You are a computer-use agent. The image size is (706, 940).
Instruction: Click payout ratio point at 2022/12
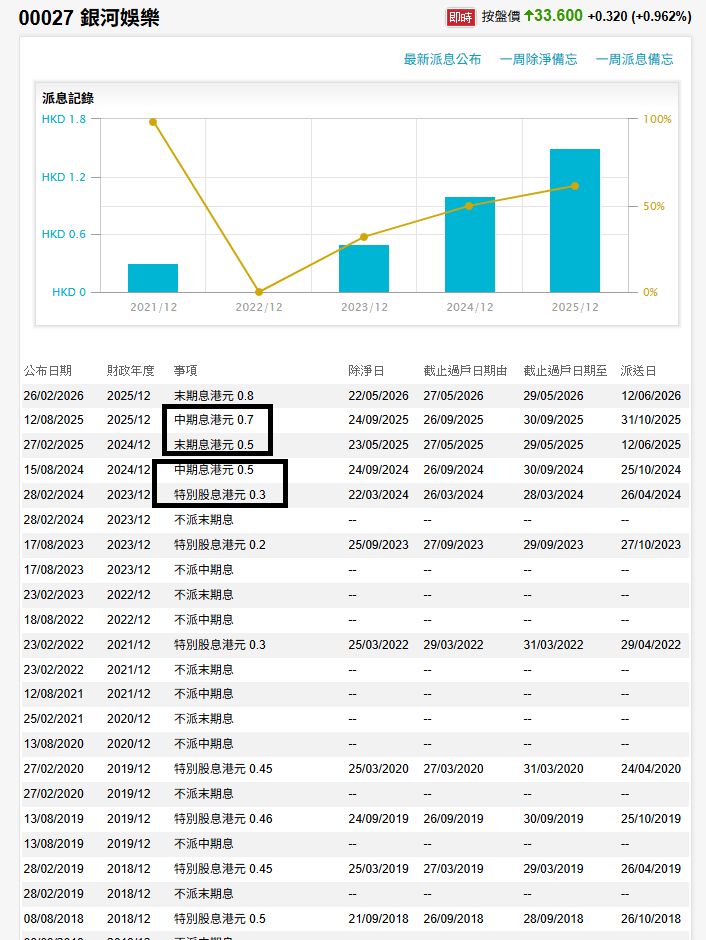tap(259, 292)
